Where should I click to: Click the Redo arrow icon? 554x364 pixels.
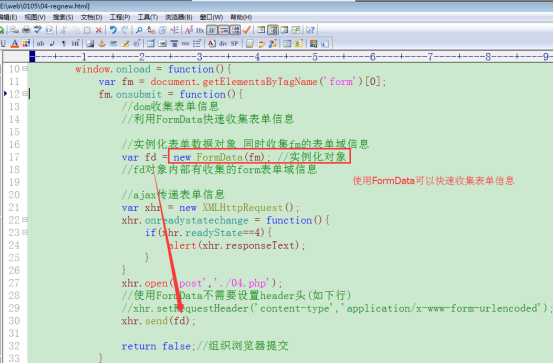[125, 30]
